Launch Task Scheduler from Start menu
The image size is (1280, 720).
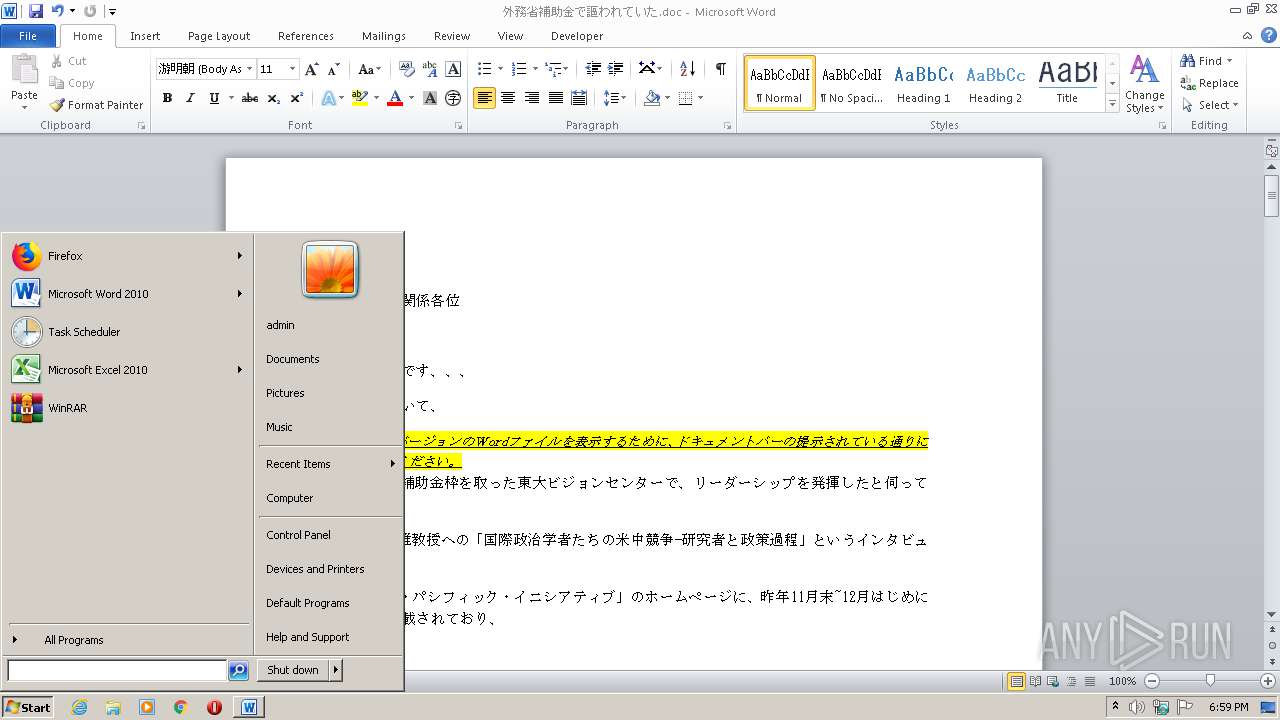[x=128, y=332]
